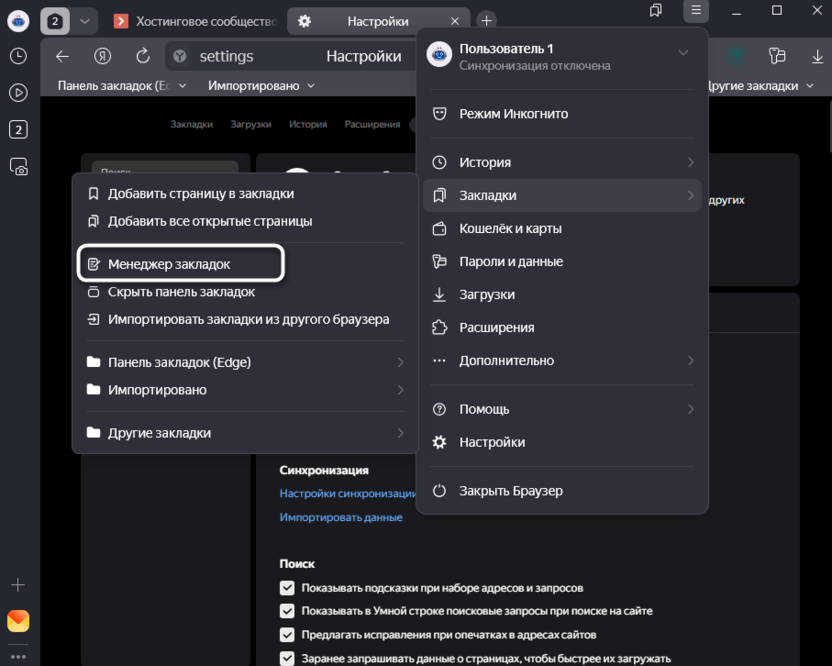Screen dimensions: 832x666
Task: Add a new tab with plus icon
Action: pyautogui.click(x=486, y=21)
